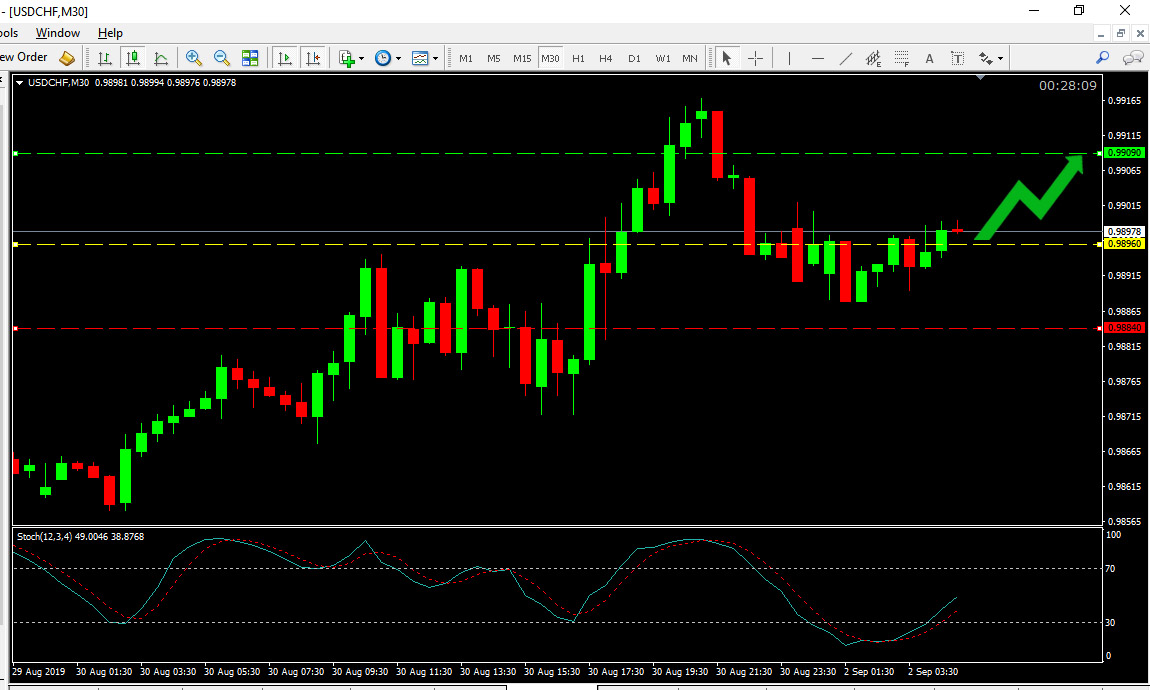
Task: Click the red 0.98840 price level label
Action: click(1124, 328)
